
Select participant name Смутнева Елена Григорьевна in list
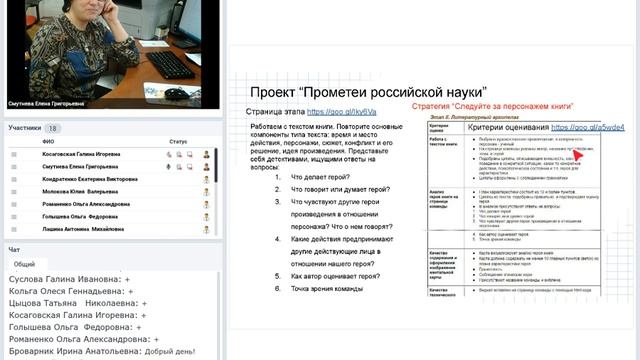coord(80,167)
